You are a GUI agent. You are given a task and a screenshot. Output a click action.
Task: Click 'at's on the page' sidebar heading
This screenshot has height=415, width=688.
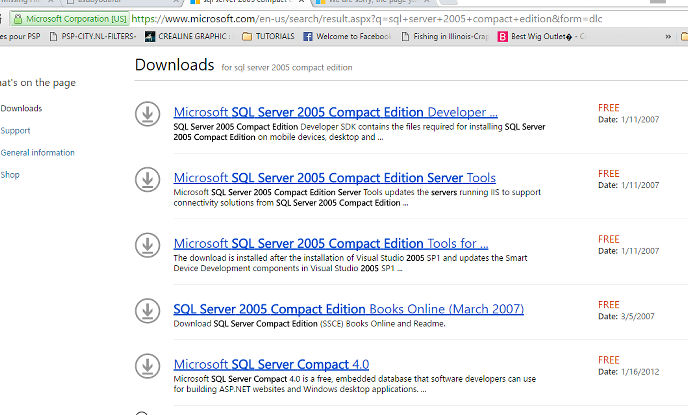38,83
